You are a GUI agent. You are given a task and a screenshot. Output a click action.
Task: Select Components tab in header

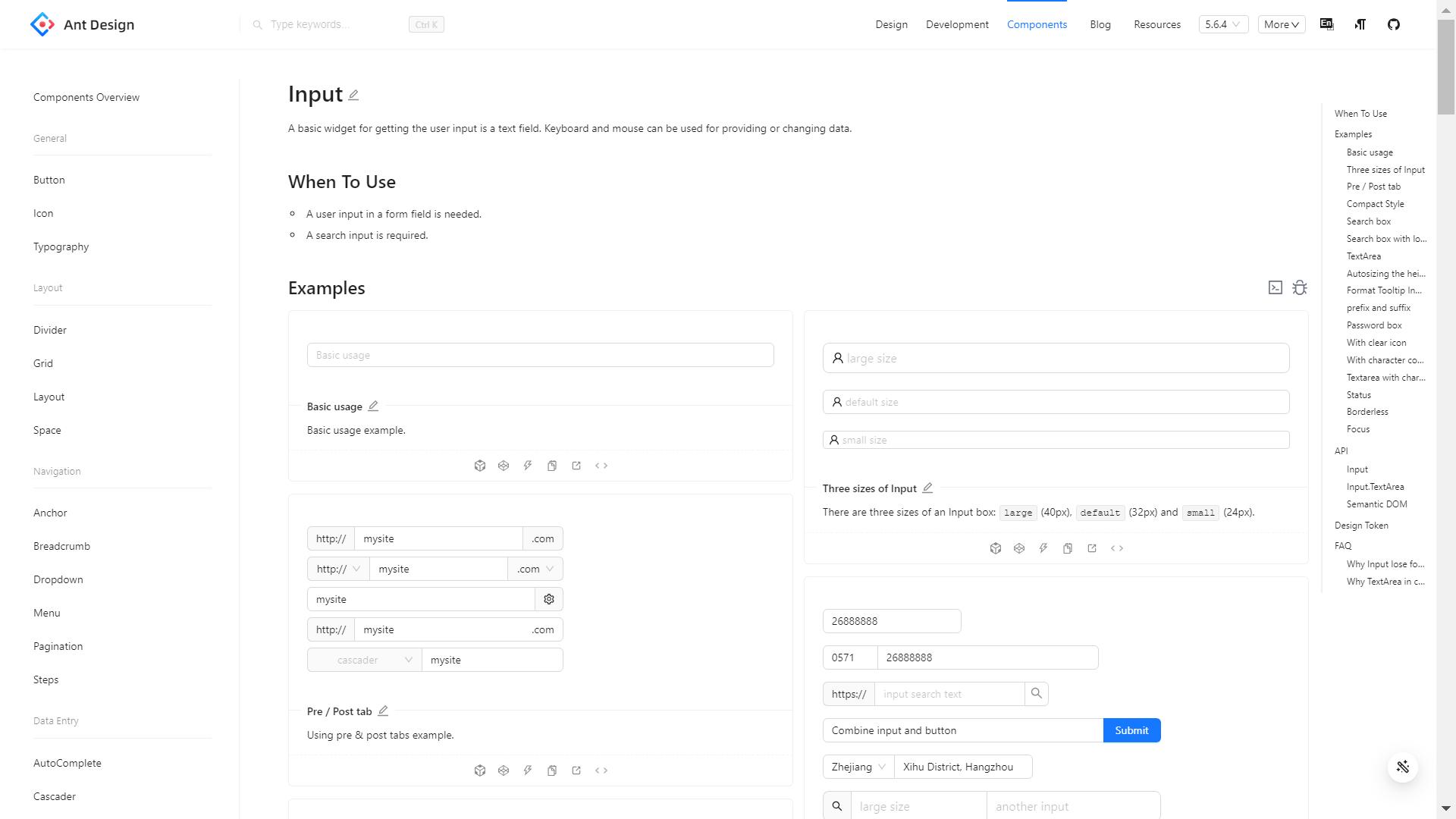1037,24
